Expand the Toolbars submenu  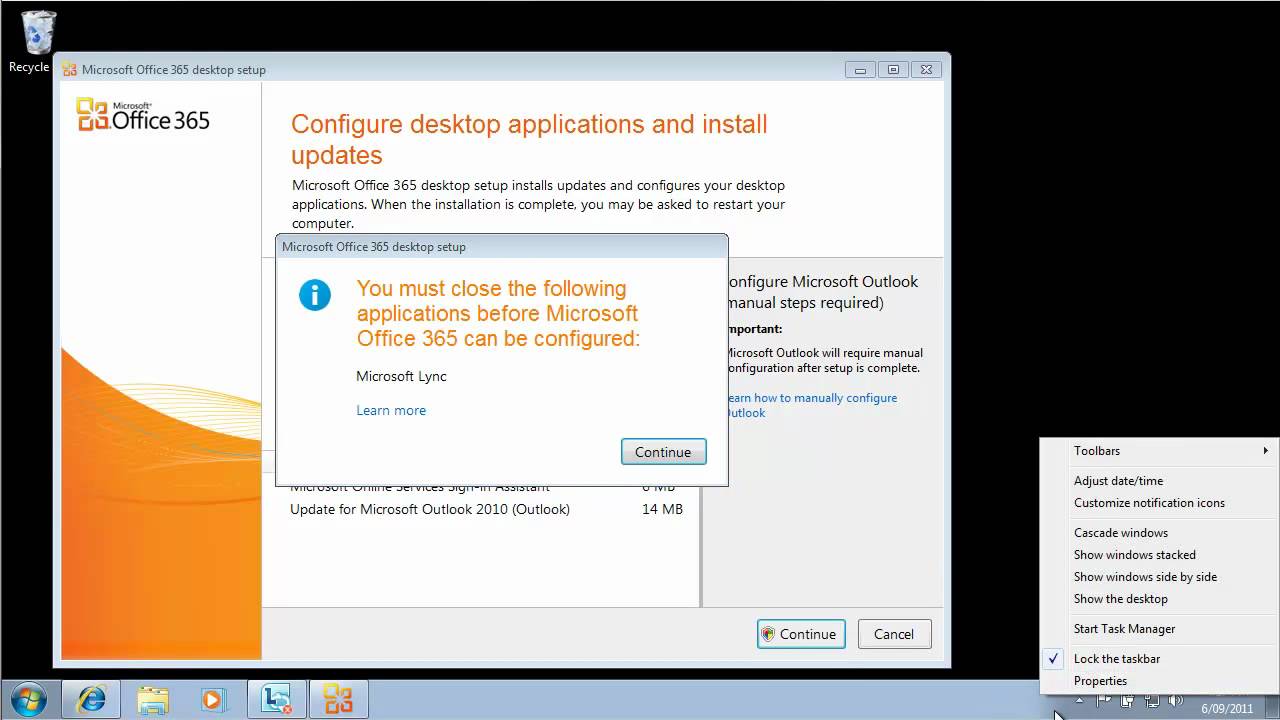[1159, 451]
